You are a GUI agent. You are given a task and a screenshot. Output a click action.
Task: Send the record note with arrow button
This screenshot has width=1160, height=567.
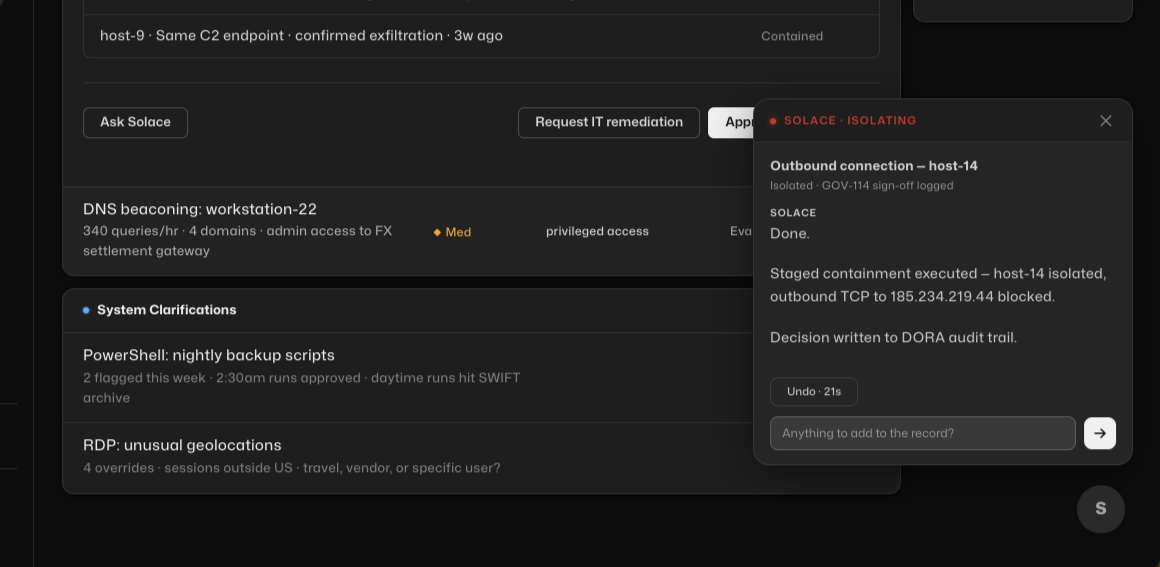point(1099,433)
